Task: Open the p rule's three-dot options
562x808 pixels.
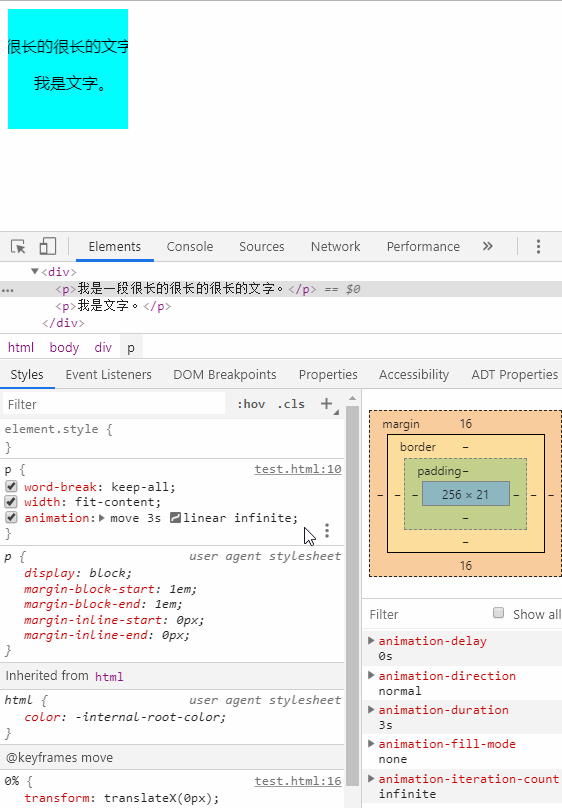Action: [327, 531]
